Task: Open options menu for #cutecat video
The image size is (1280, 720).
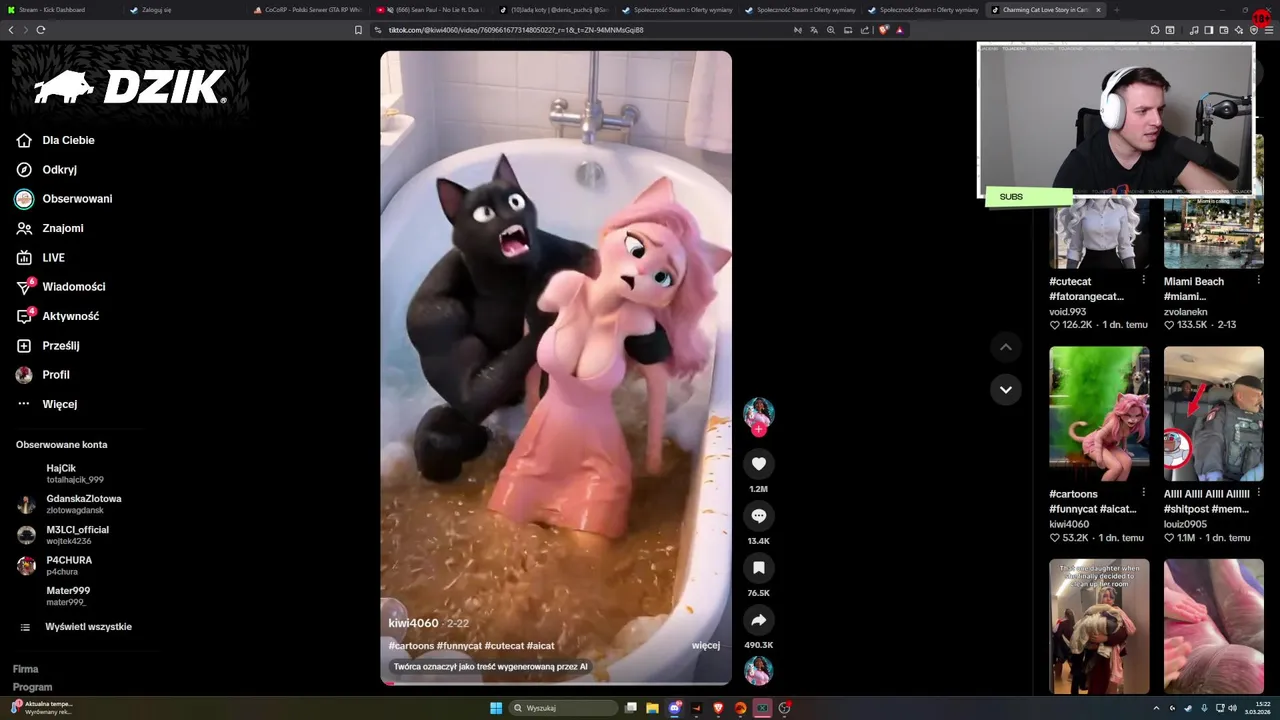Action: click(1144, 281)
